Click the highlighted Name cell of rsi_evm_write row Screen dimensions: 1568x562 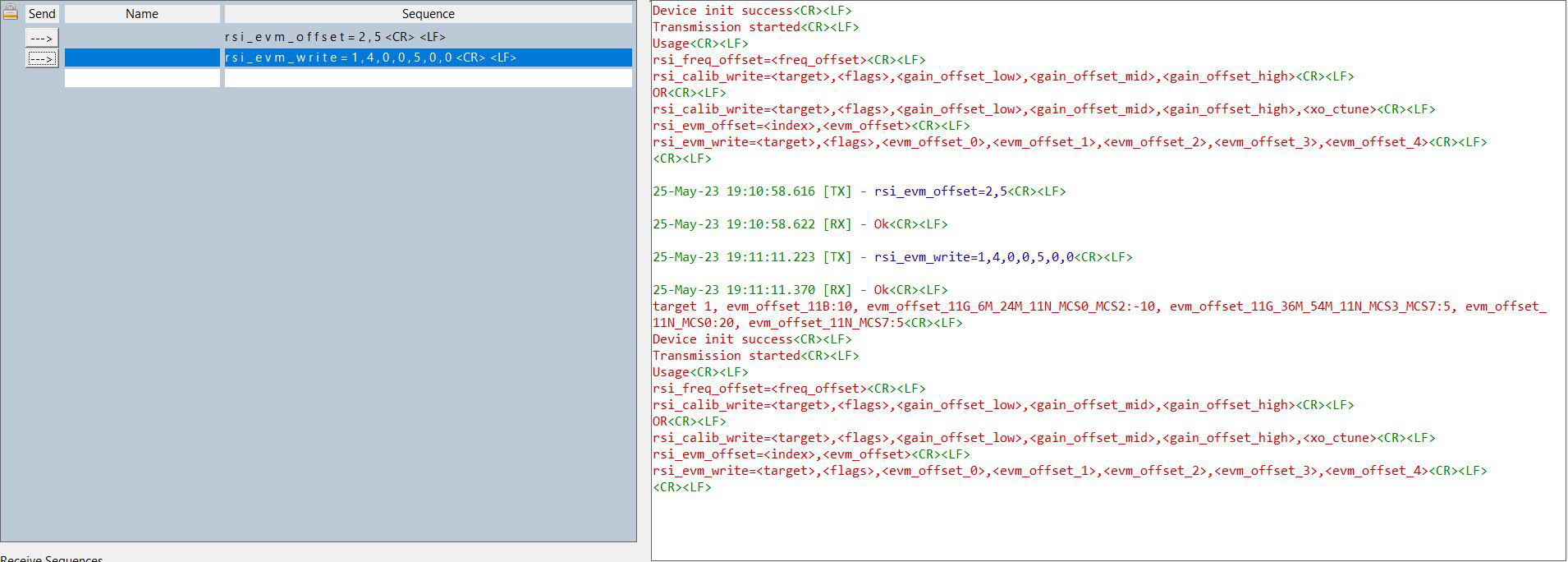[142, 58]
